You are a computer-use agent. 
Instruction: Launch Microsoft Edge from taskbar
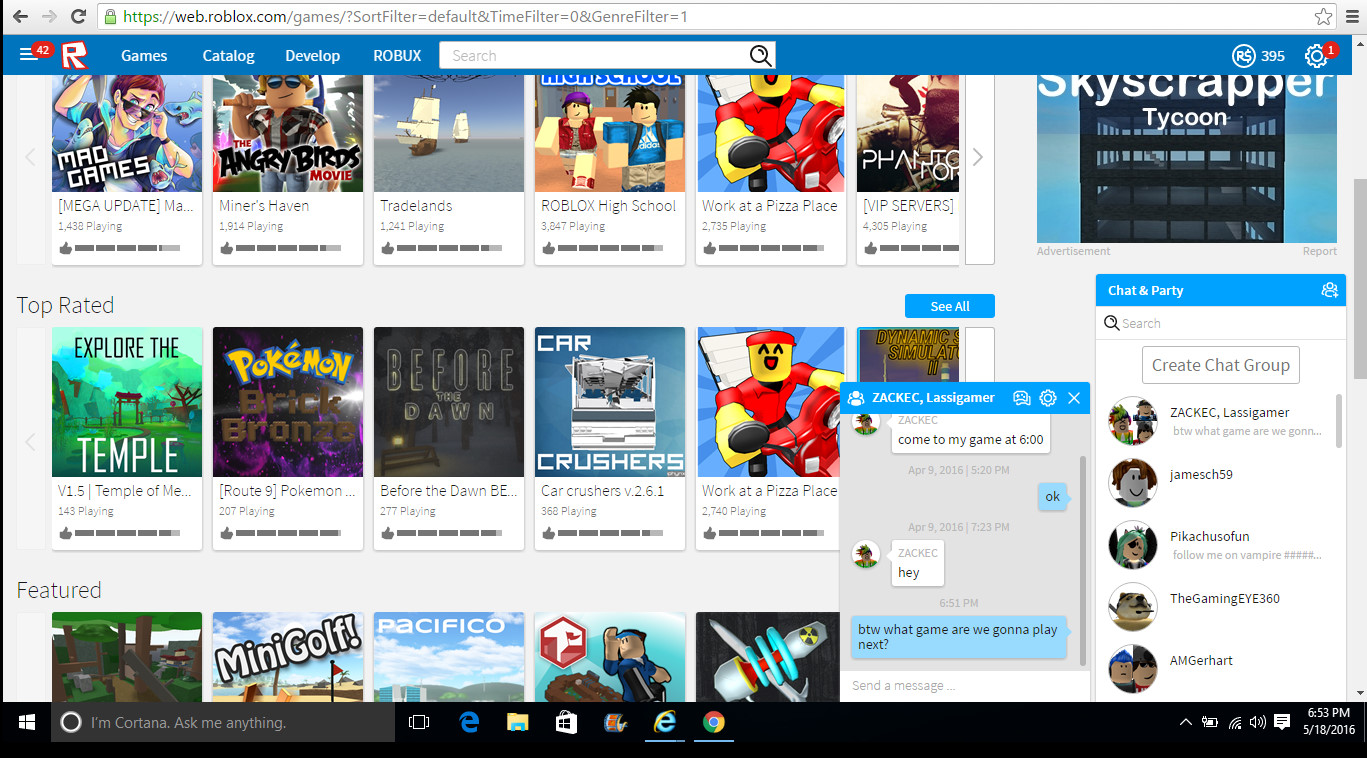pos(468,722)
